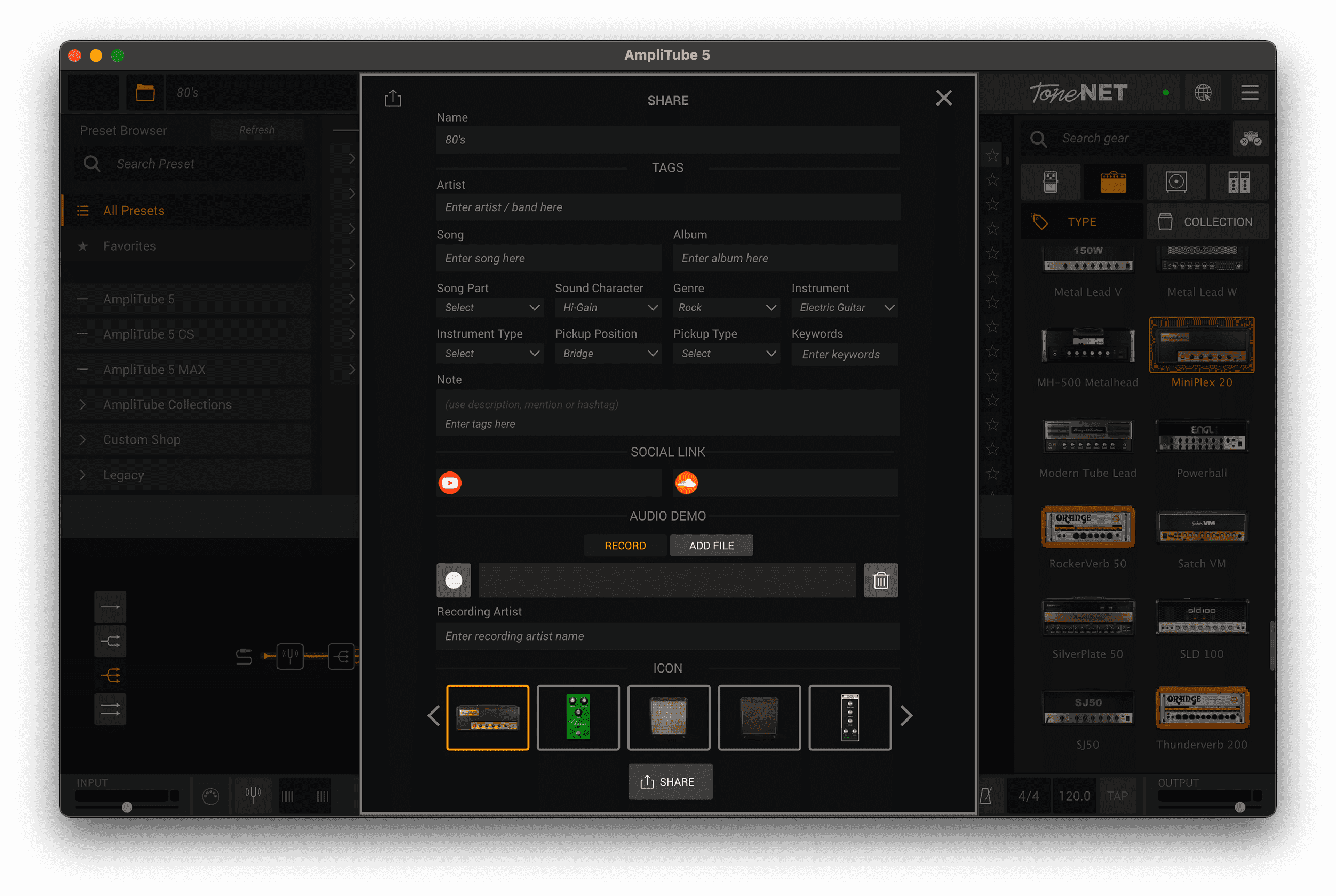Image resolution: width=1336 pixels, height=896 pixels.
Task: Delete audio demo with trash icon
Action: coord(880,581)
